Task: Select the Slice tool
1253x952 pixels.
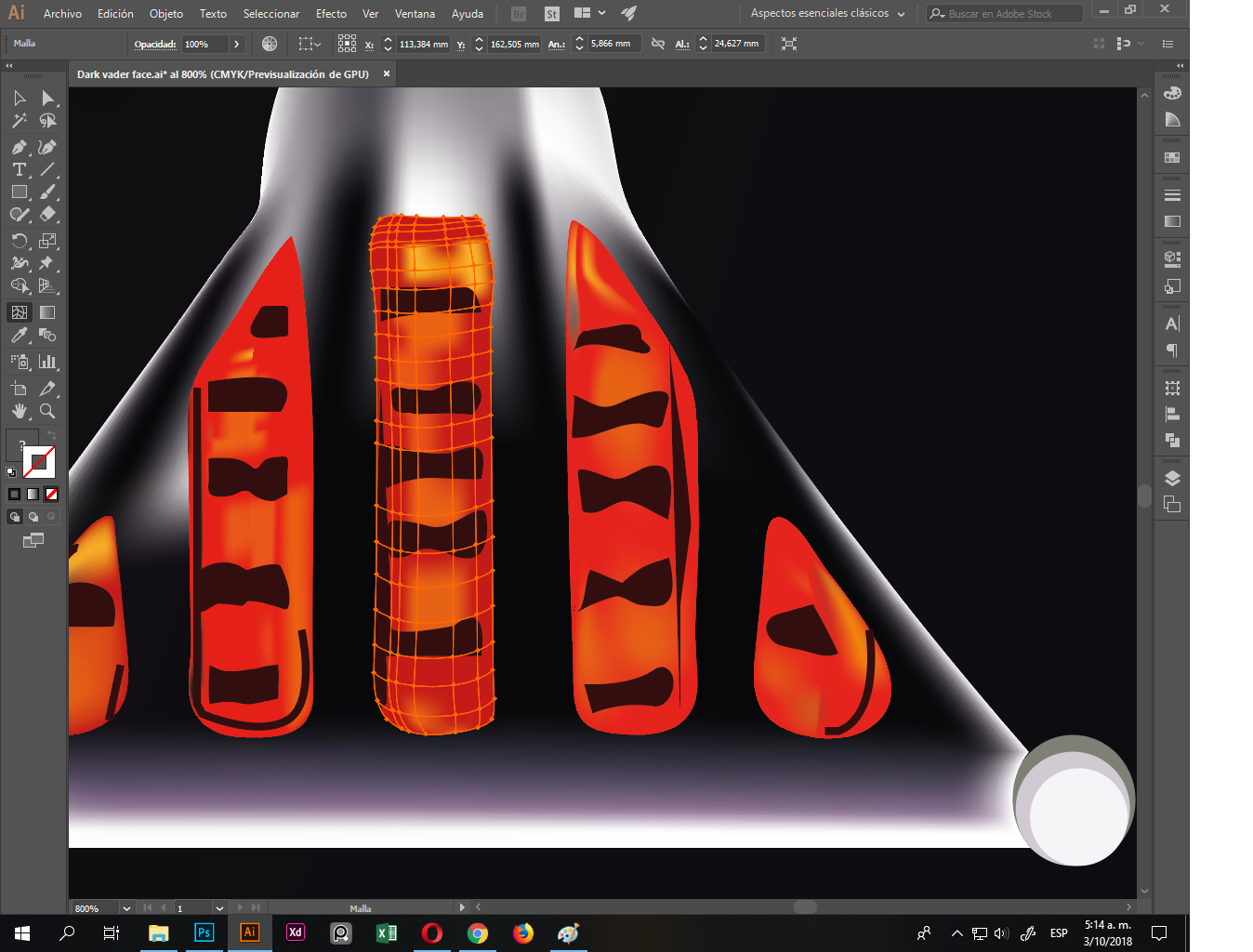Action: (x=47, y=389)
